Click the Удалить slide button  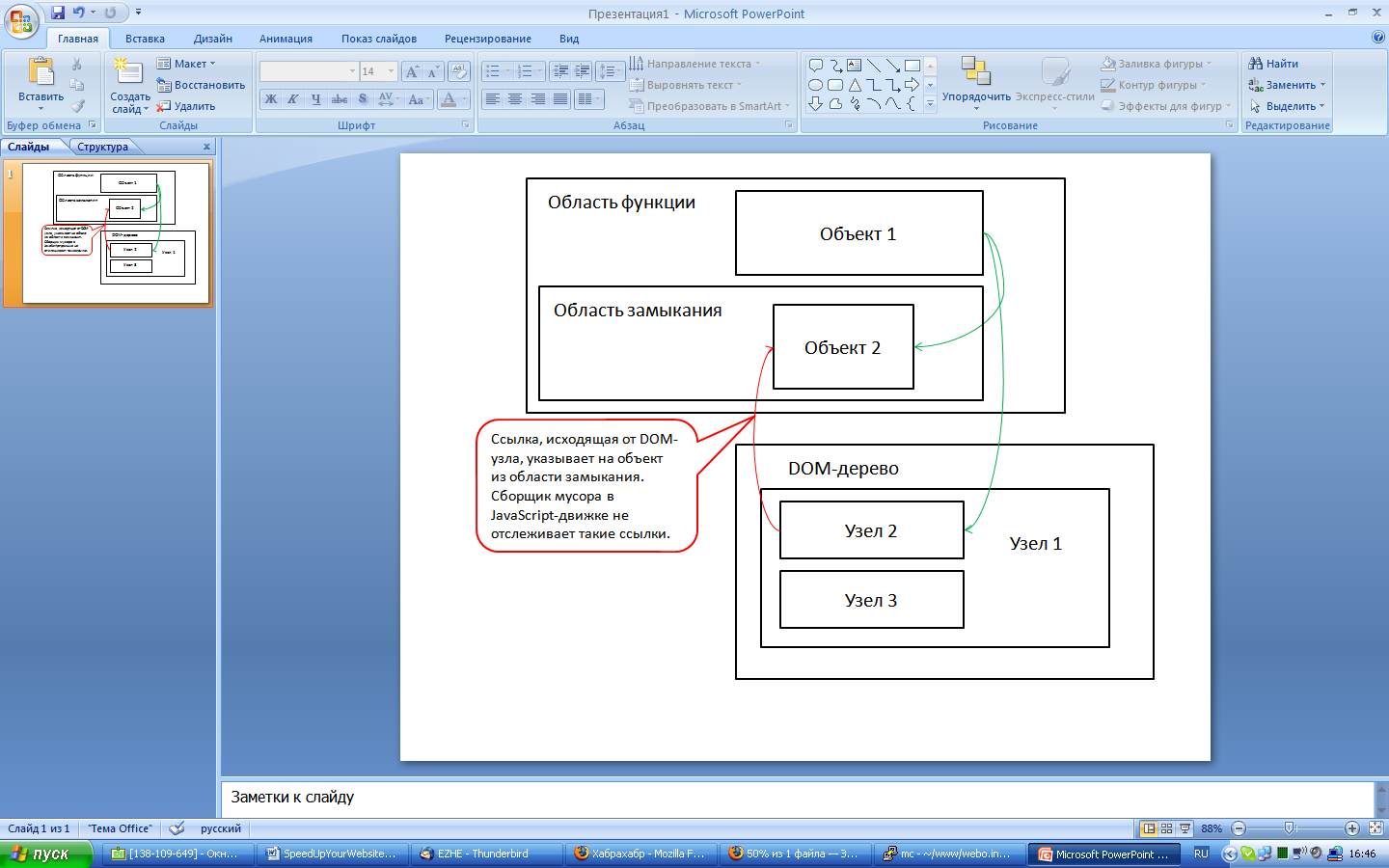point(186,106)
